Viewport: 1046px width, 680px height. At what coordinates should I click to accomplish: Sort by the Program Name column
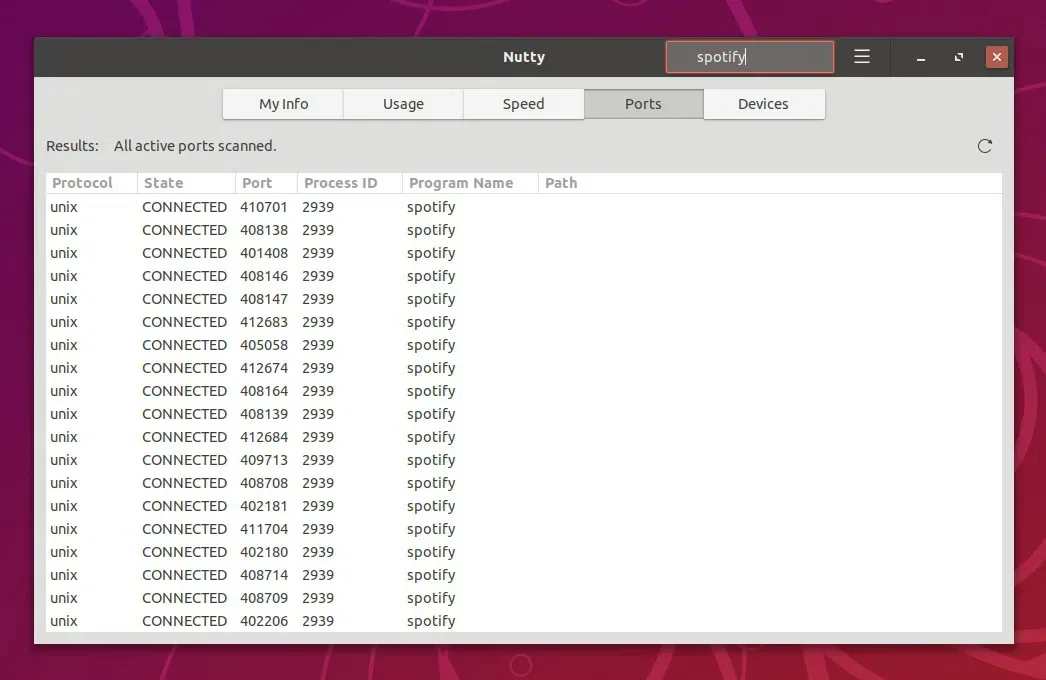point(460,183)
